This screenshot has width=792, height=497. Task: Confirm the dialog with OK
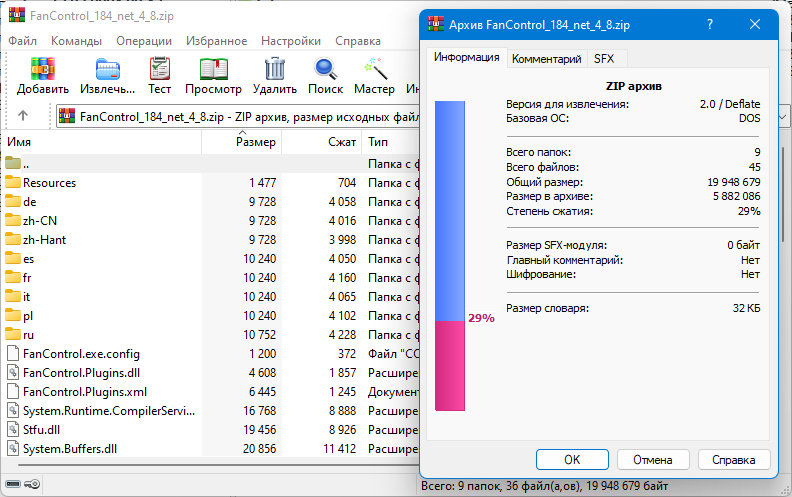(572, 460)
